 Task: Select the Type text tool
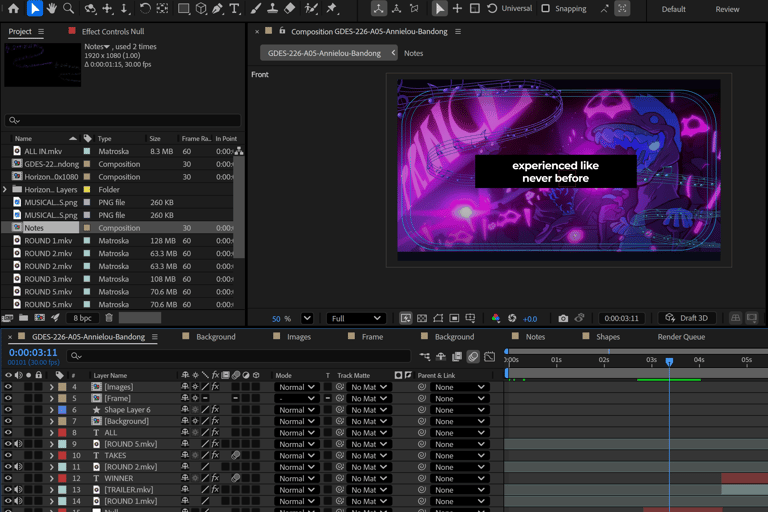tap(235, 8)
